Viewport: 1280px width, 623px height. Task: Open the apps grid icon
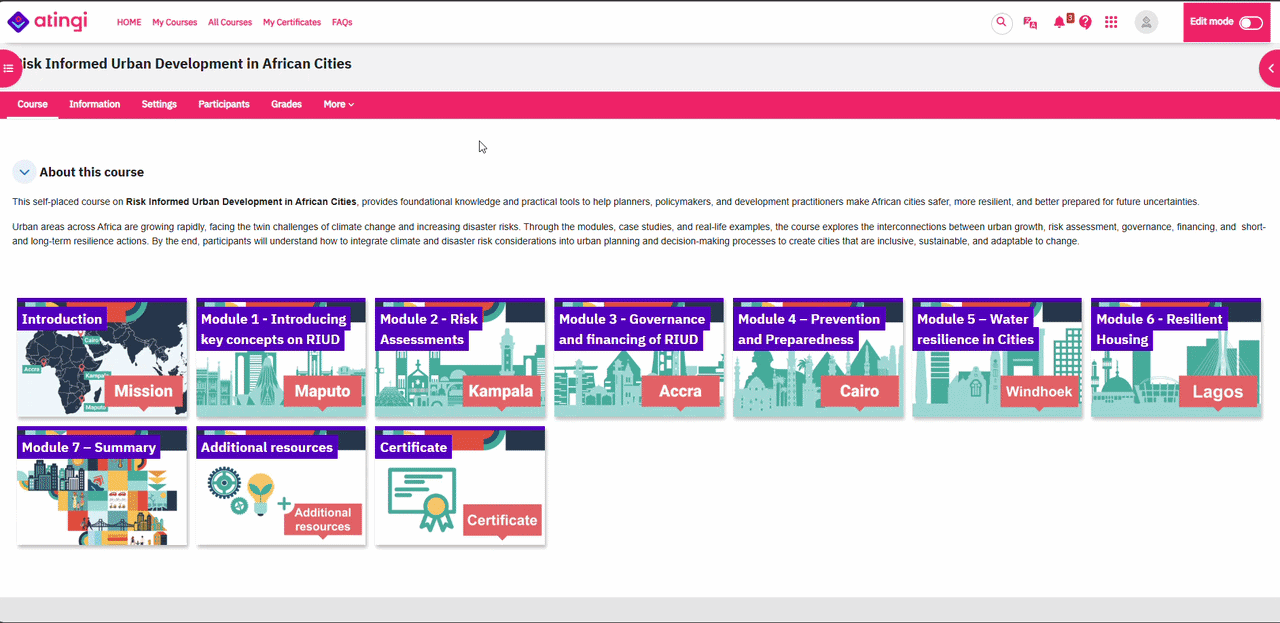point(1111,22)
